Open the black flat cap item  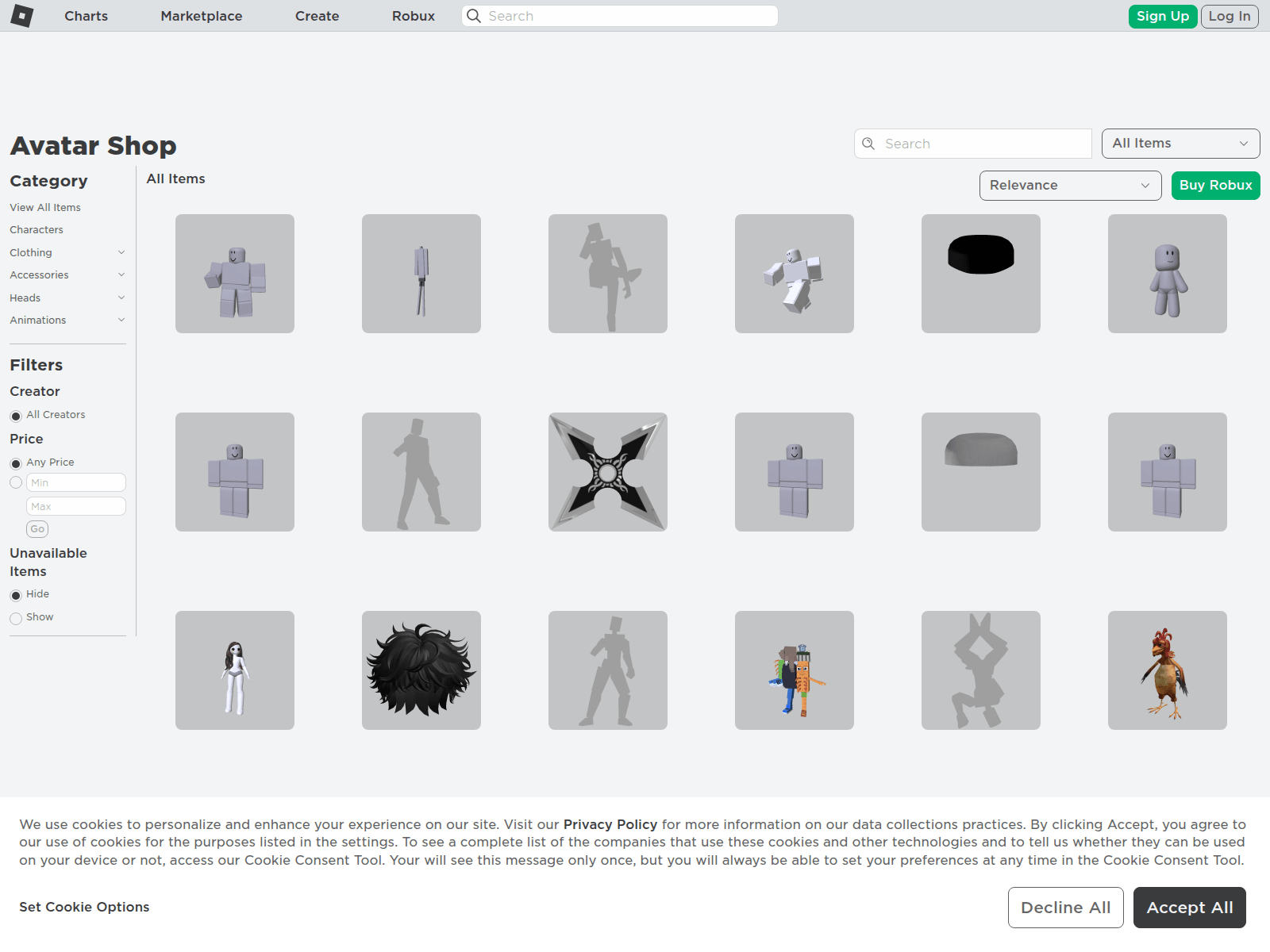980,274
